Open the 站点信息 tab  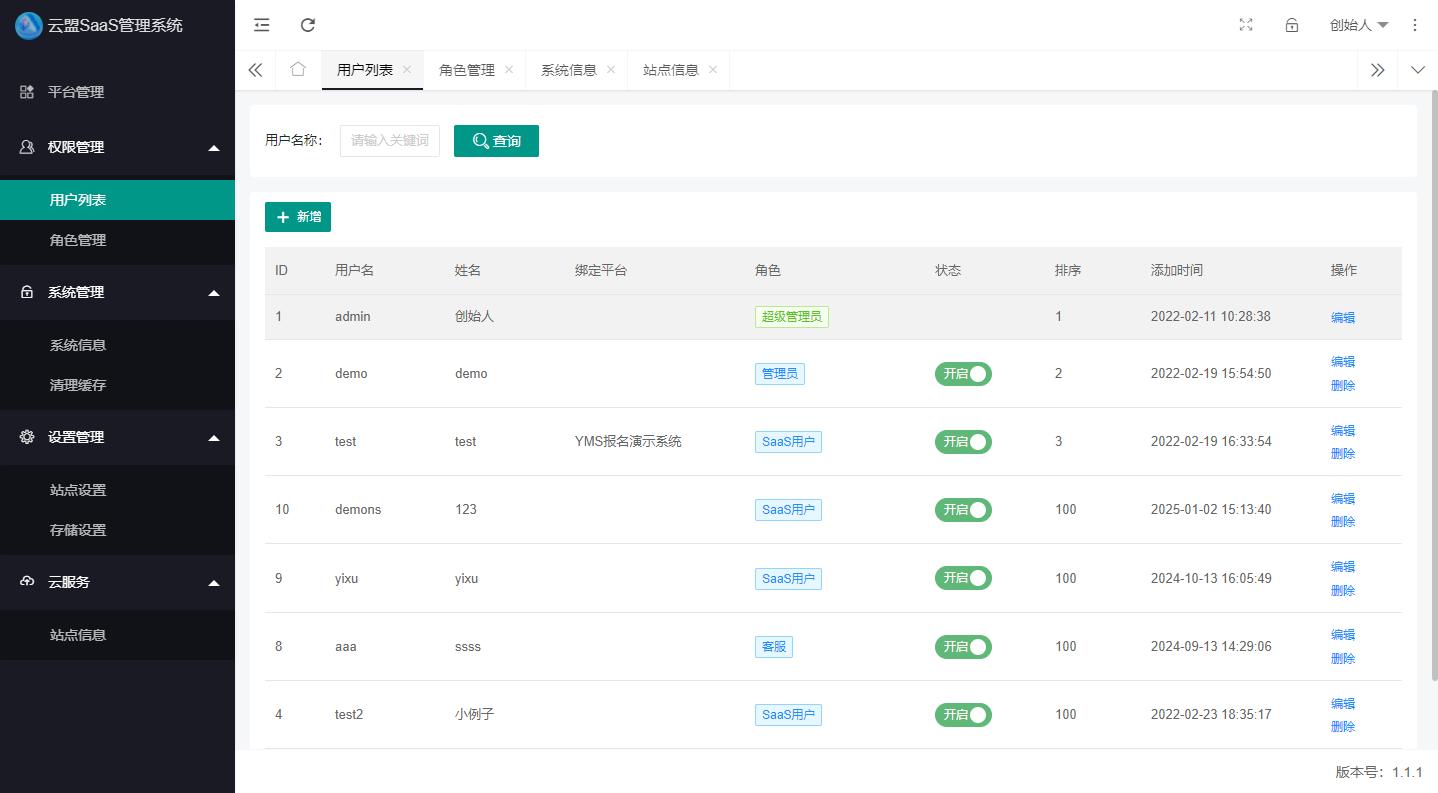click(x=671, y=69)
